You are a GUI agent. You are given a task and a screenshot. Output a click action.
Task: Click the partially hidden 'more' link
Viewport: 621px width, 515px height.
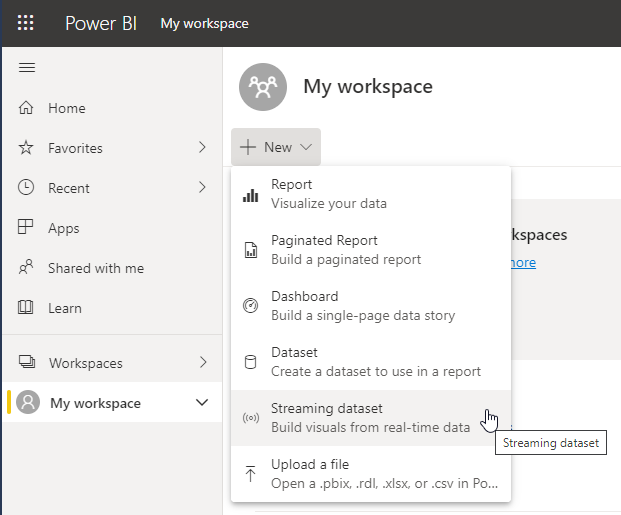click(x=523, y=263)
